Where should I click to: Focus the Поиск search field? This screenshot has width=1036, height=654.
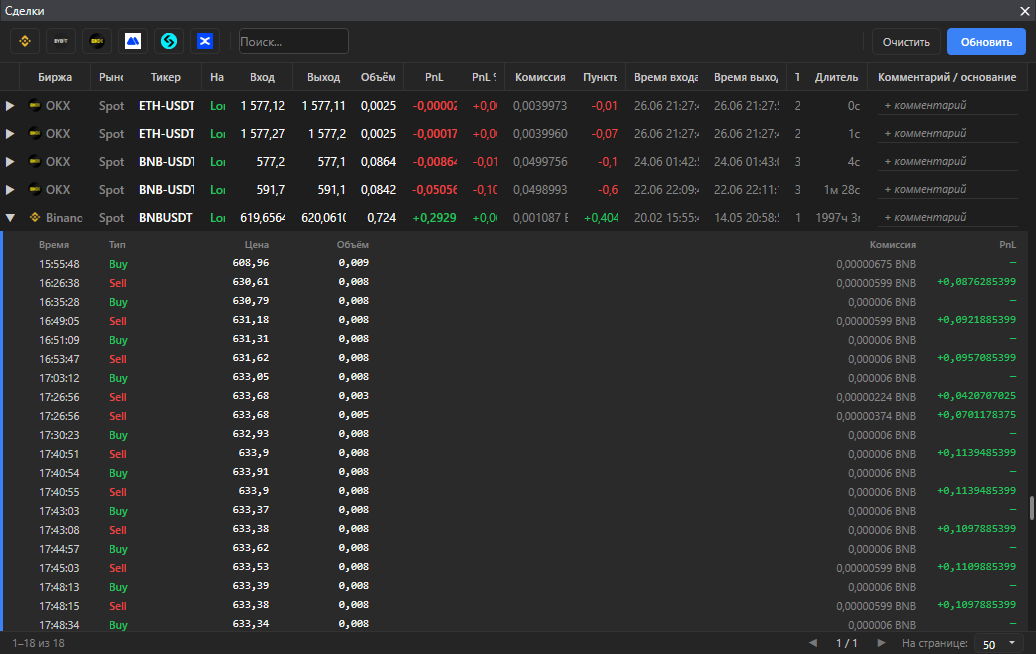(x=293, y=41)
